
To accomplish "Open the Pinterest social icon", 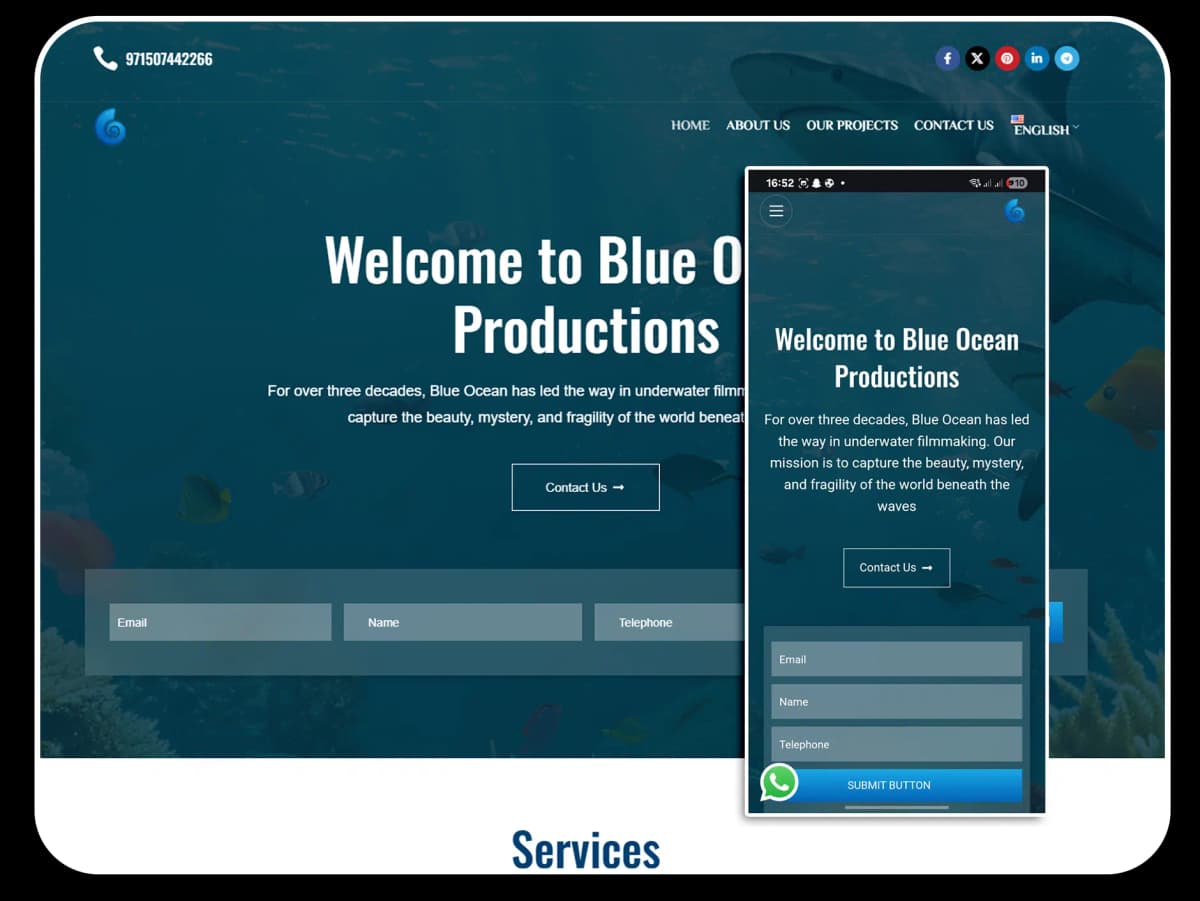I will [1007, 58].
